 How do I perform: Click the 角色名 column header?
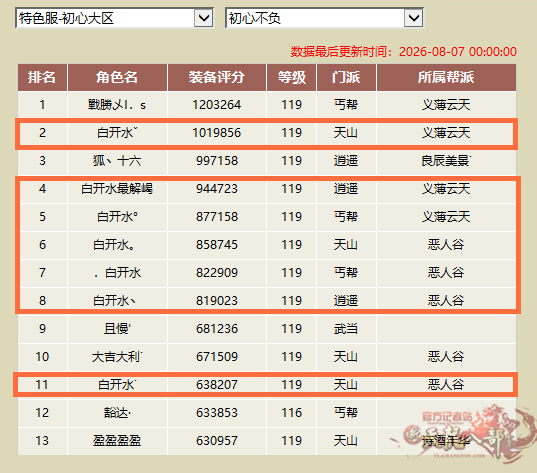click(117, 77)
